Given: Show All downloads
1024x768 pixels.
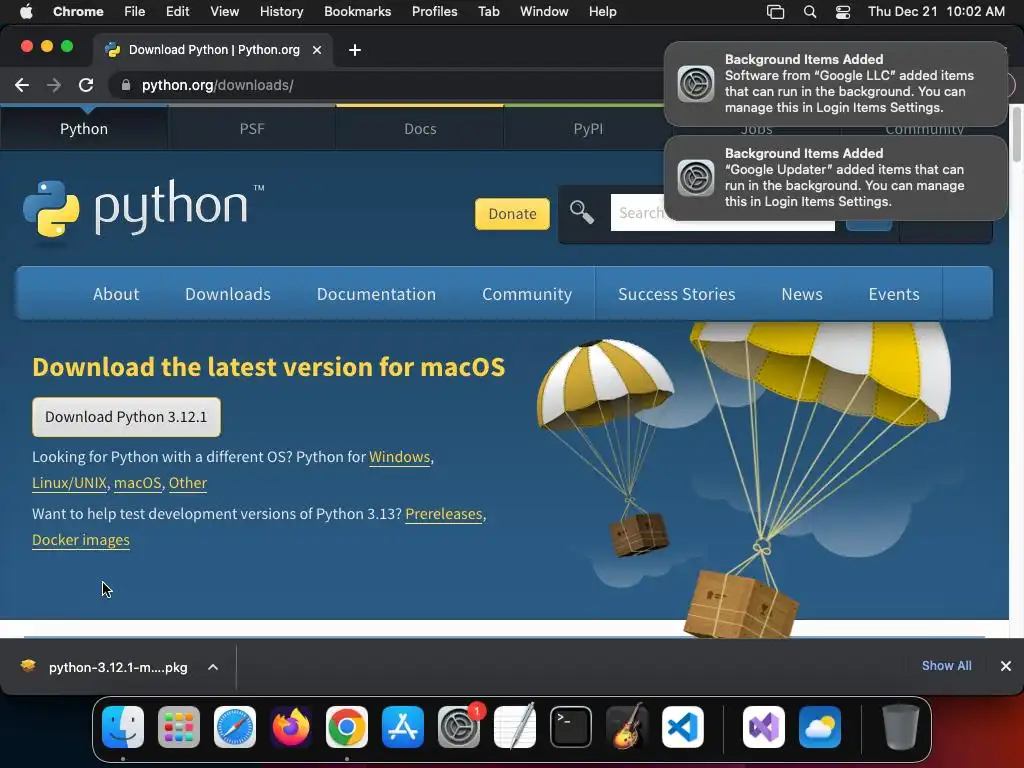Looking at the screenshot, I should [x=946, y=665].
